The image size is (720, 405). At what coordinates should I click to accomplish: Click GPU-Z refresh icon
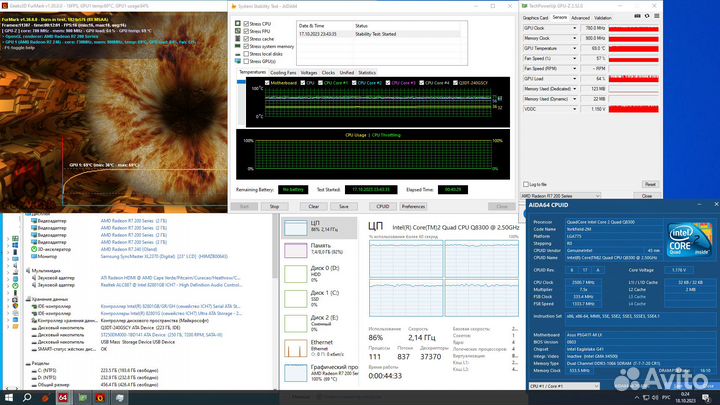pos(647,16)
